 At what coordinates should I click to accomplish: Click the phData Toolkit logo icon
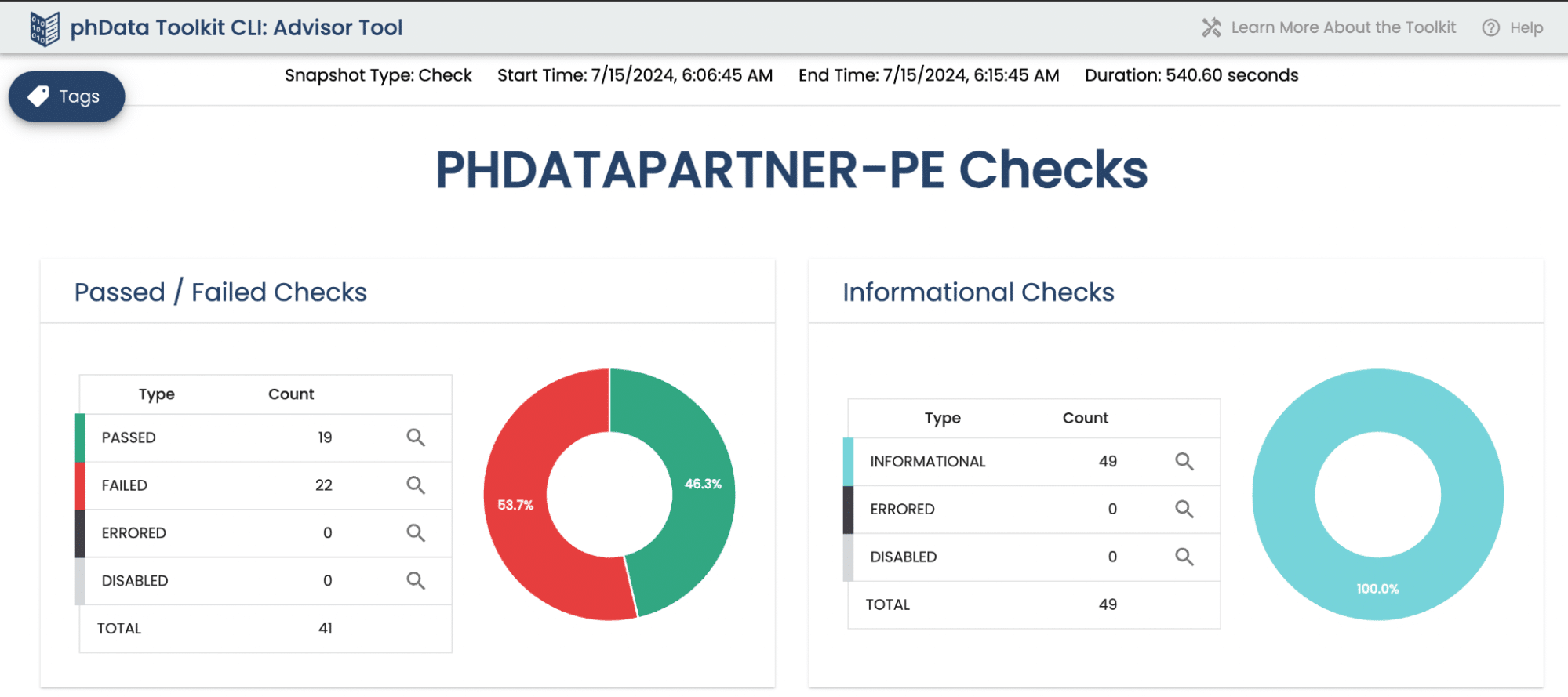pyautogui.click(x=45, y=29)
